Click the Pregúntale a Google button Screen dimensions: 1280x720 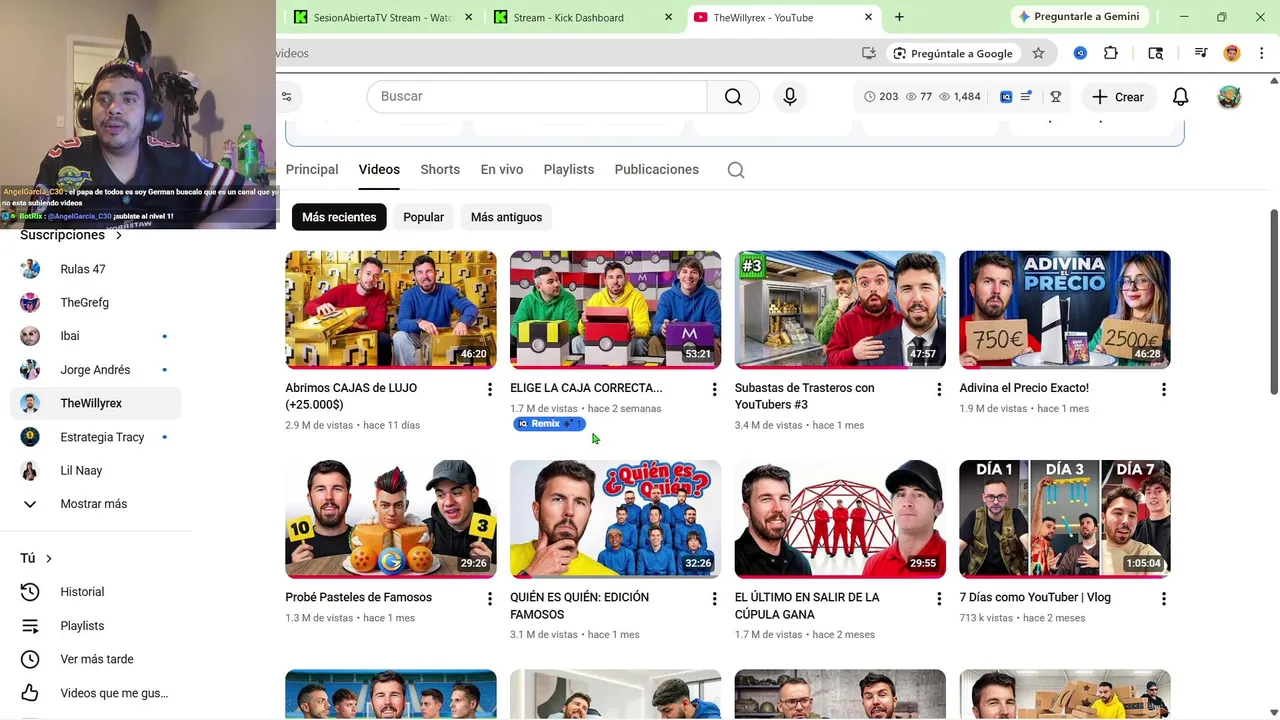[953, 53]
